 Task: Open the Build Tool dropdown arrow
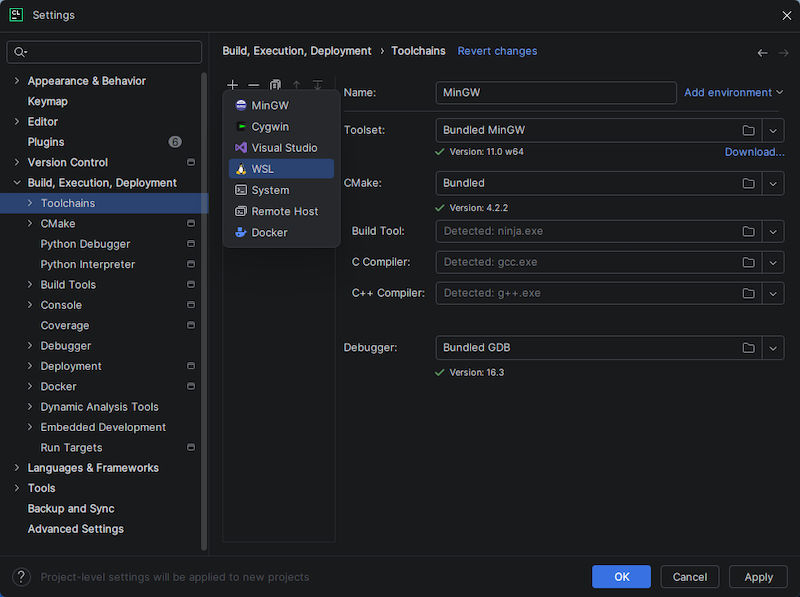[x=773, y=231]
